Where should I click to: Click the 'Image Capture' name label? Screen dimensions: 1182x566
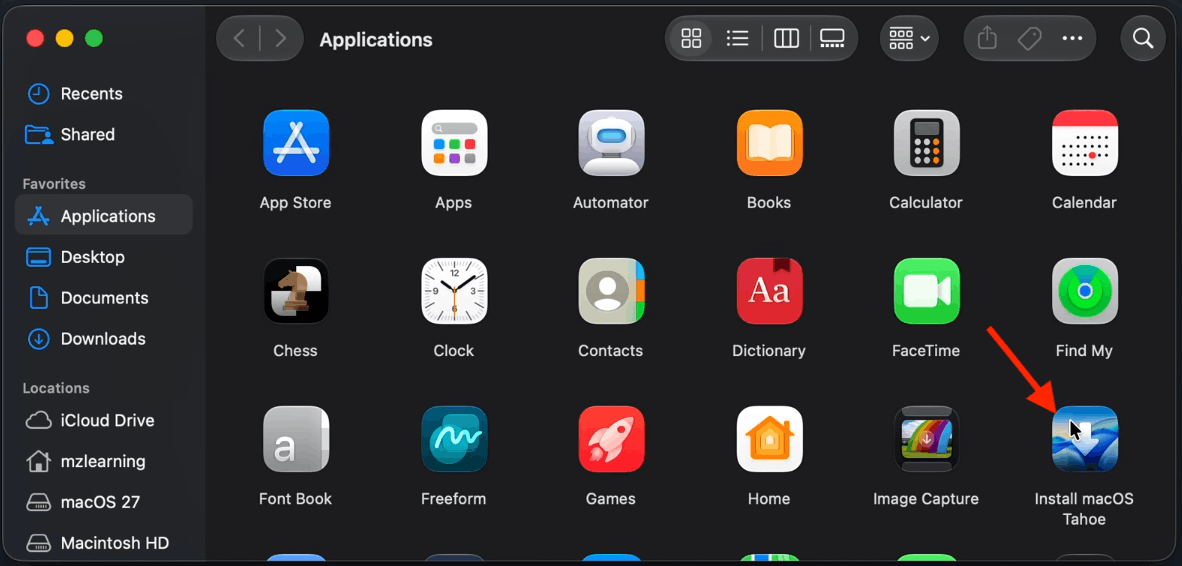(926, 499)
